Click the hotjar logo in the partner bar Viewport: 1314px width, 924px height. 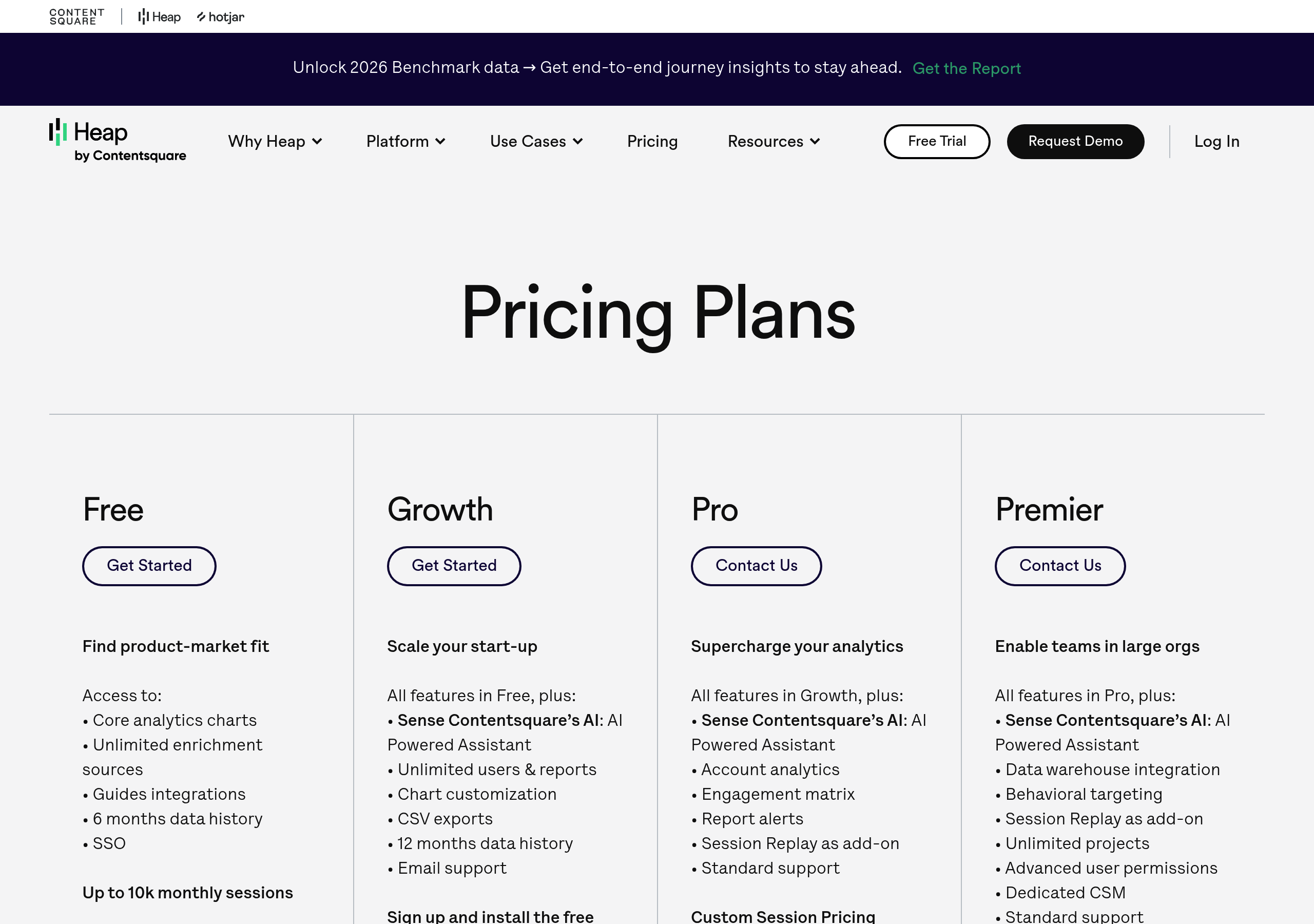(x=220, y=17)
